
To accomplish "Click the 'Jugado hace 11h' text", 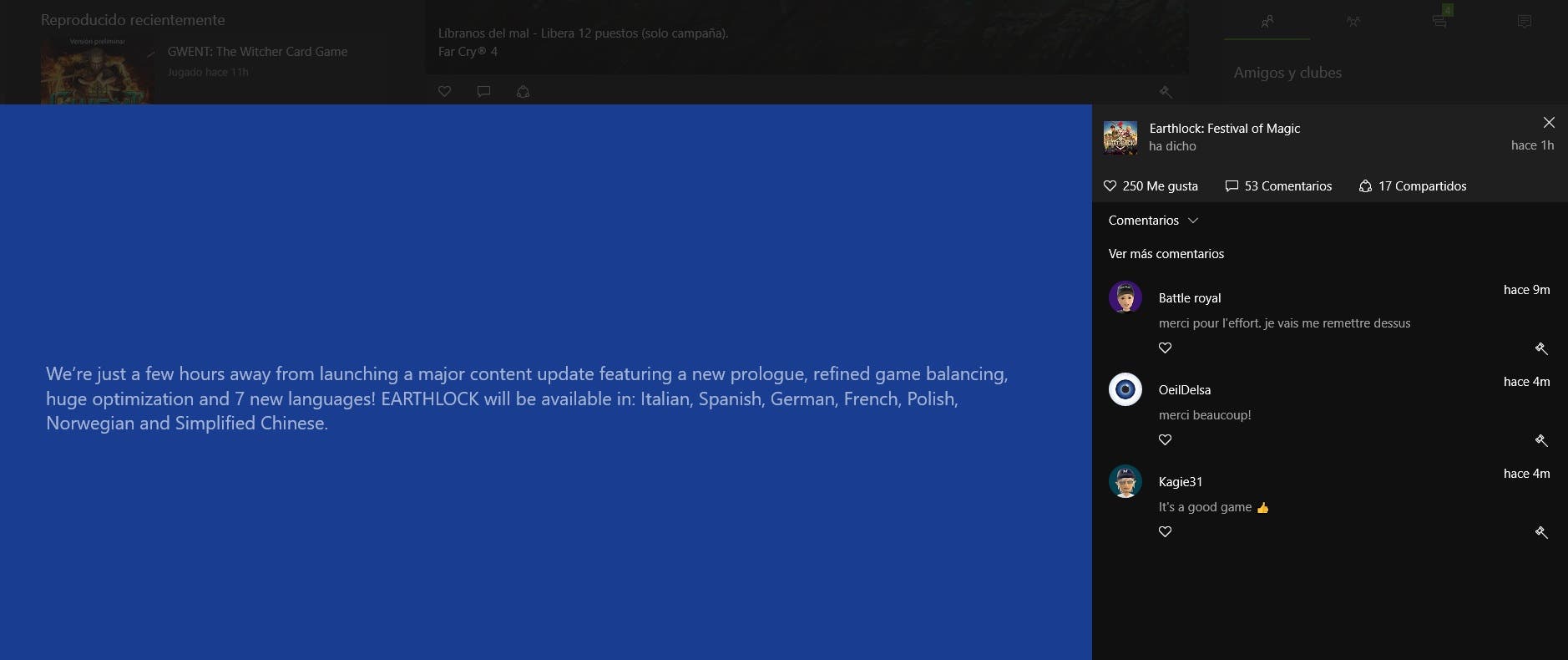I will click(208, 72).
